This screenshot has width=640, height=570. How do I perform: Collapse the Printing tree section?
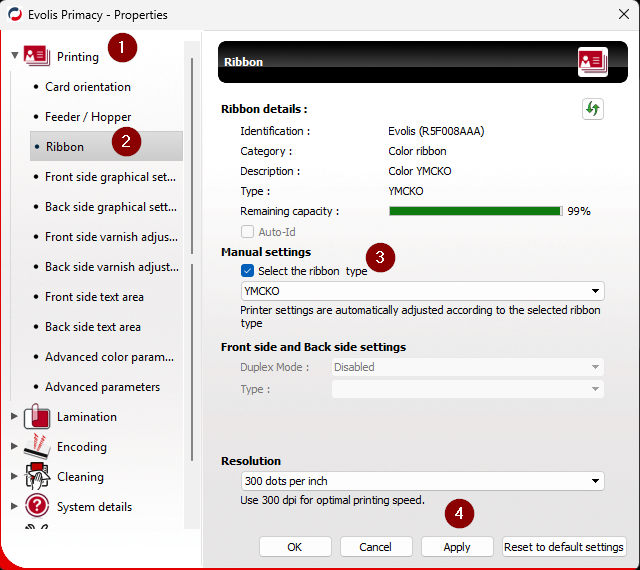pos(15,55)
